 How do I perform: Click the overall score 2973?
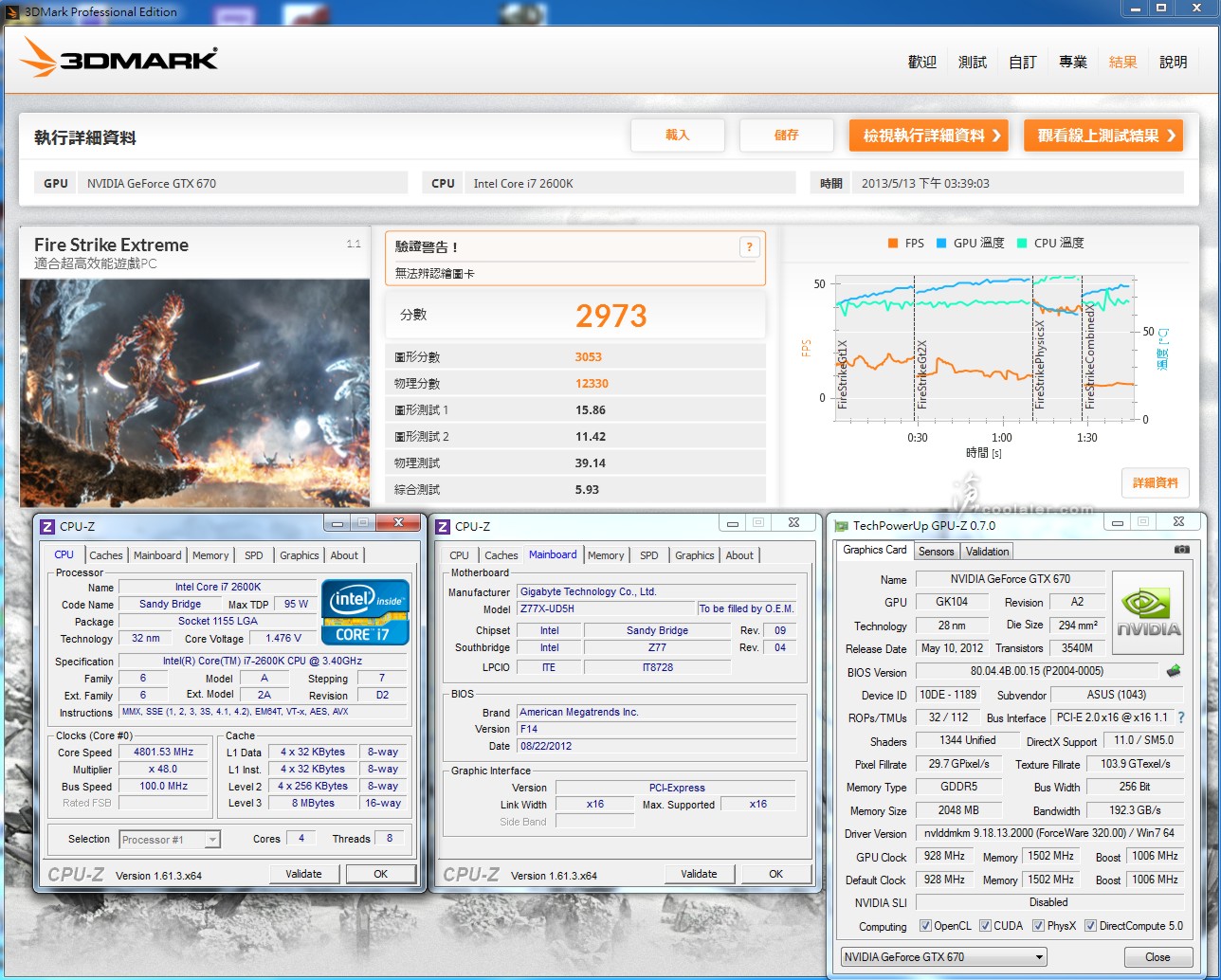(611, 317)
